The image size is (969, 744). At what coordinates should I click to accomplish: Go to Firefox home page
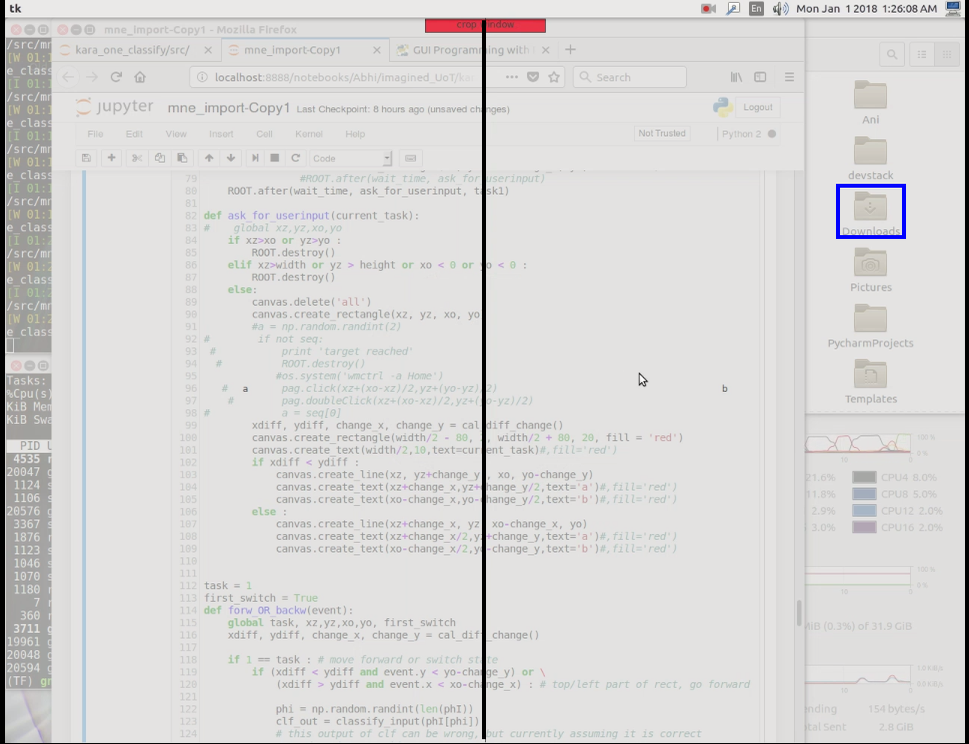(140, 77)
